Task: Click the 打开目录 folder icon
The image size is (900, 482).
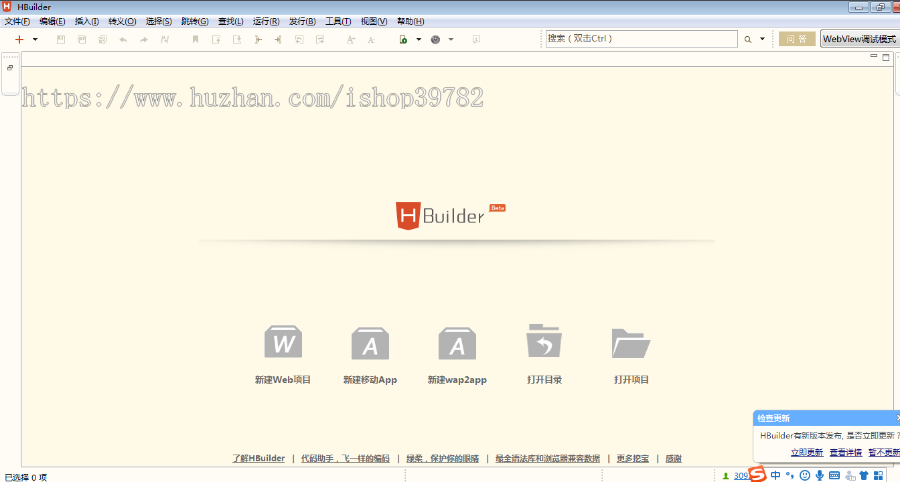Action: pos(544,341)
